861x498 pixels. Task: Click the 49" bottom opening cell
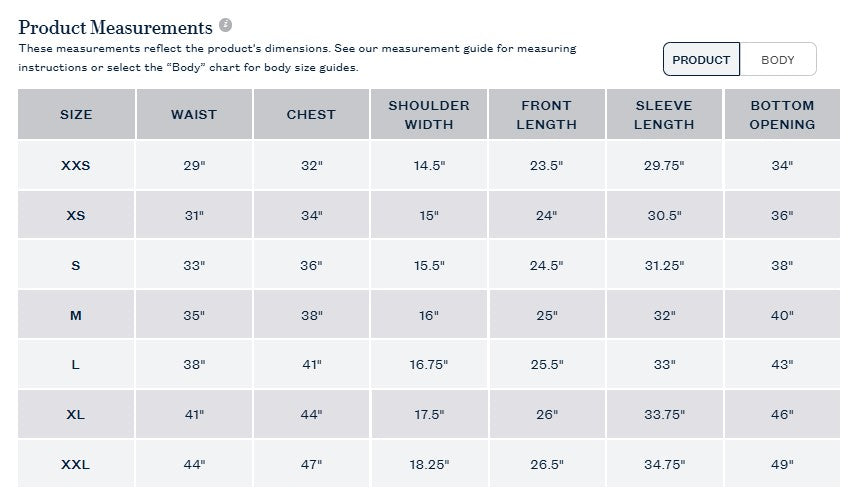click(782, 464)
